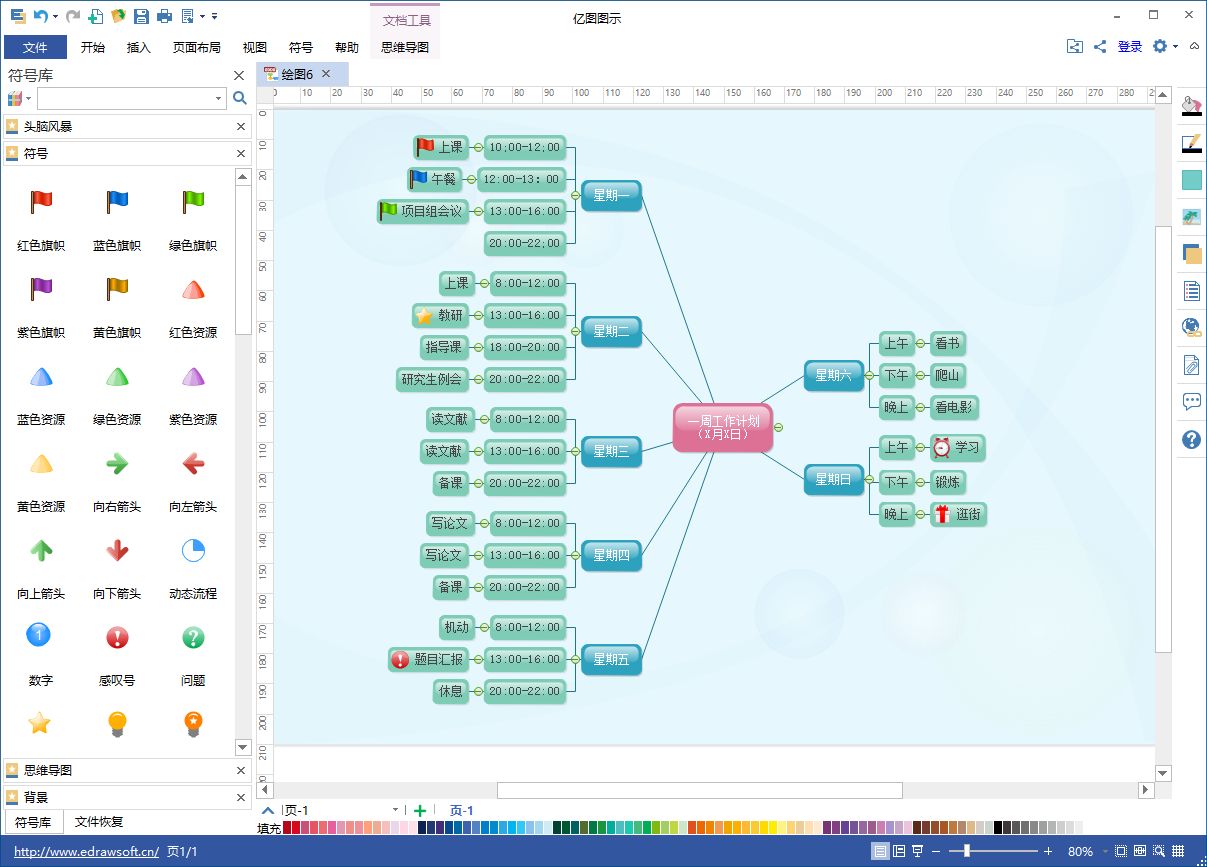Viewport: 1207px width, 867px height.
Task: Collapse 星期一 branch via its toggle circle
Action: pos(575,195)
